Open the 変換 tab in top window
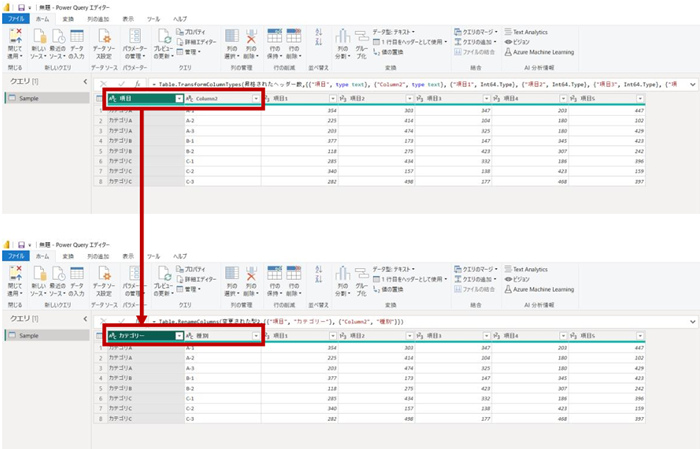The image size is (700, 449). point(67,18)
